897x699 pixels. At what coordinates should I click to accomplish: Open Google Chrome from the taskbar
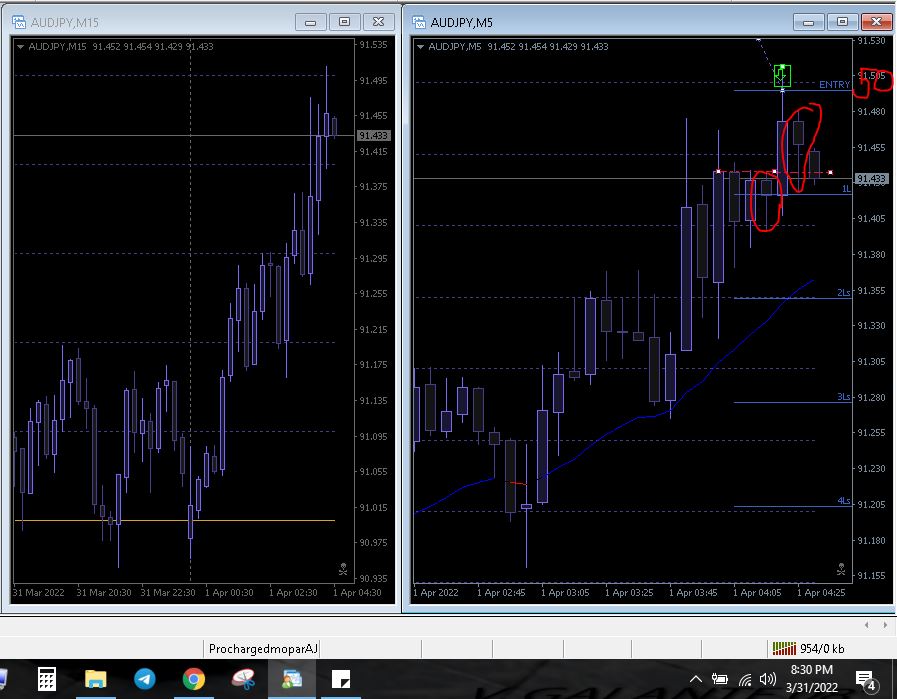click(x=194, y=679)
